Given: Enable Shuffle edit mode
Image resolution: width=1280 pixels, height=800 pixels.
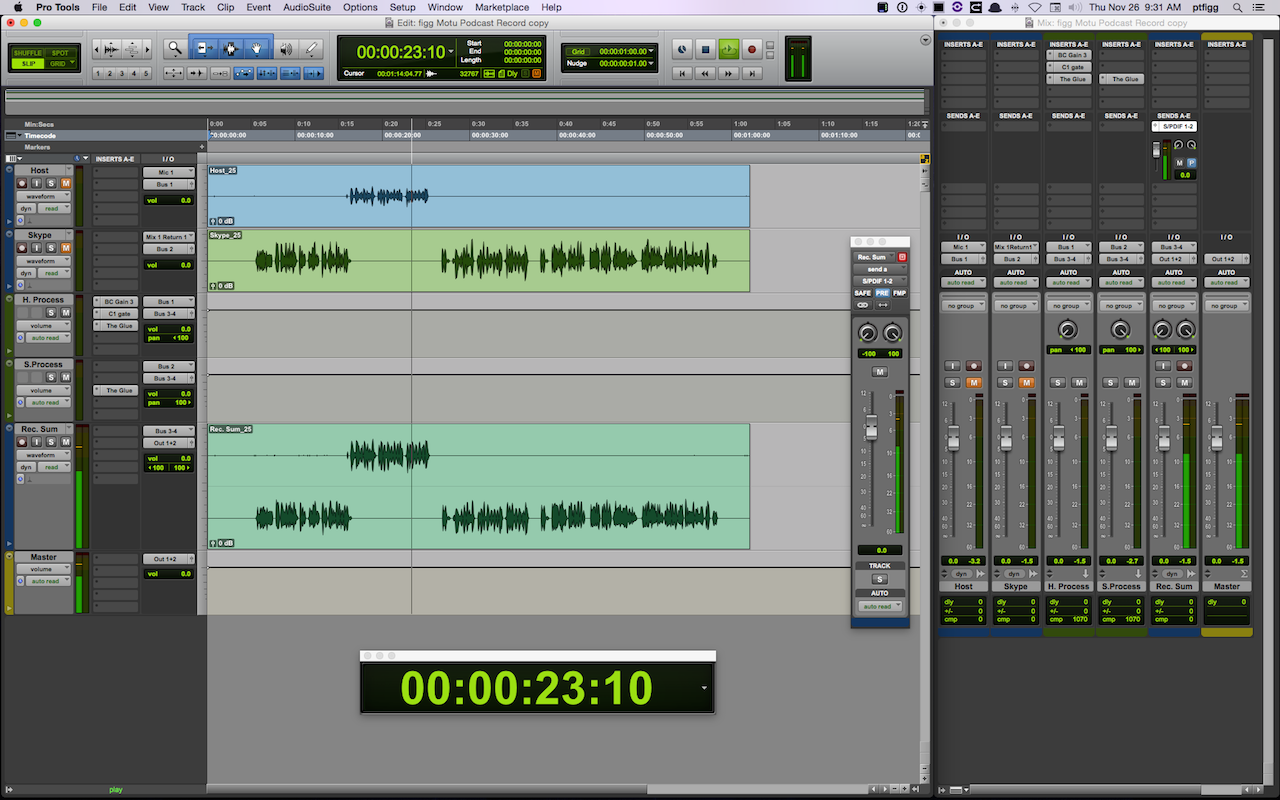Looking at the screenshot, I should pyautogui.click(x=27, y=52).
